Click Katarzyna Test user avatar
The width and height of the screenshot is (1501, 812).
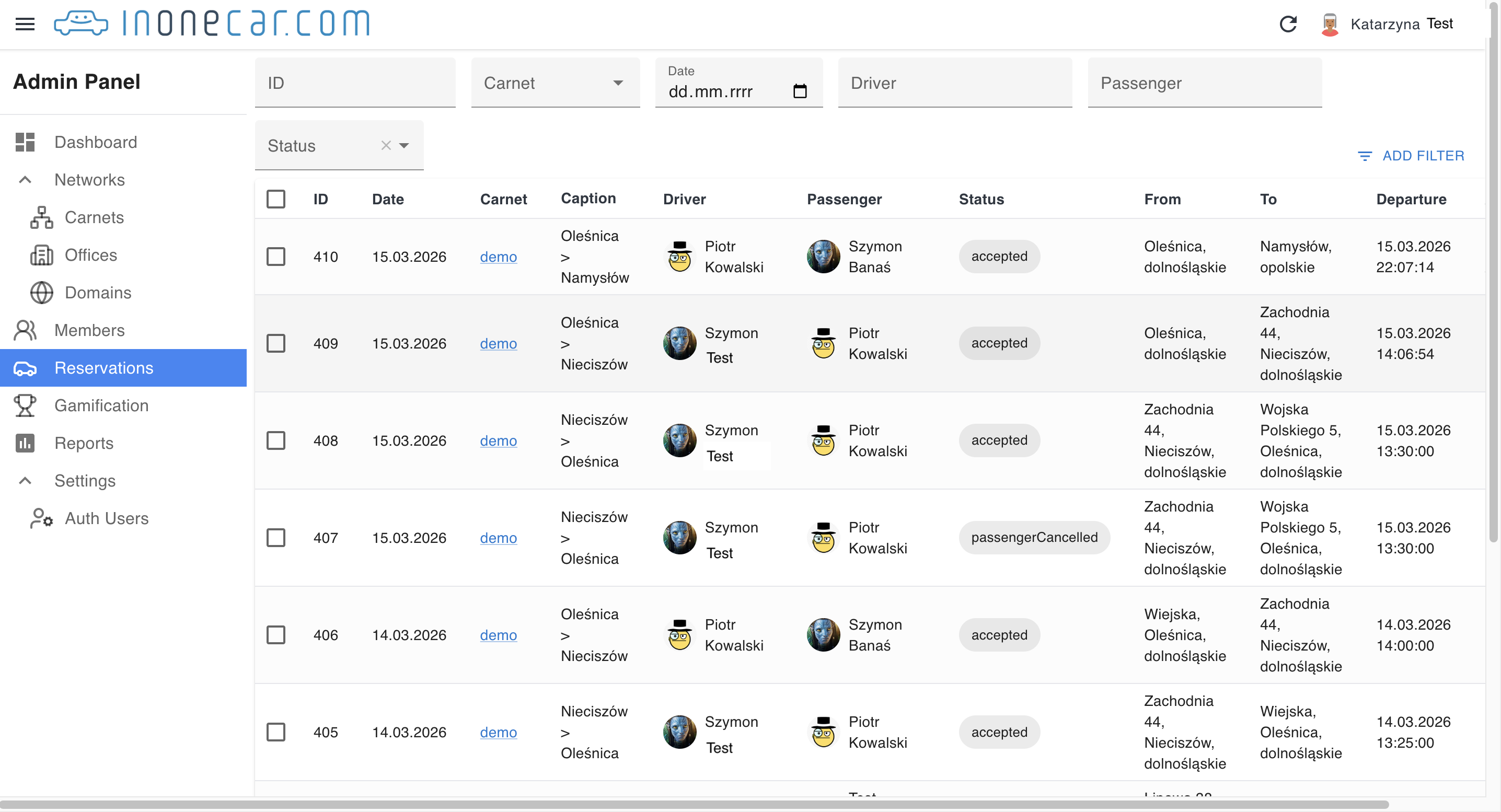(x=1330, y=24)
